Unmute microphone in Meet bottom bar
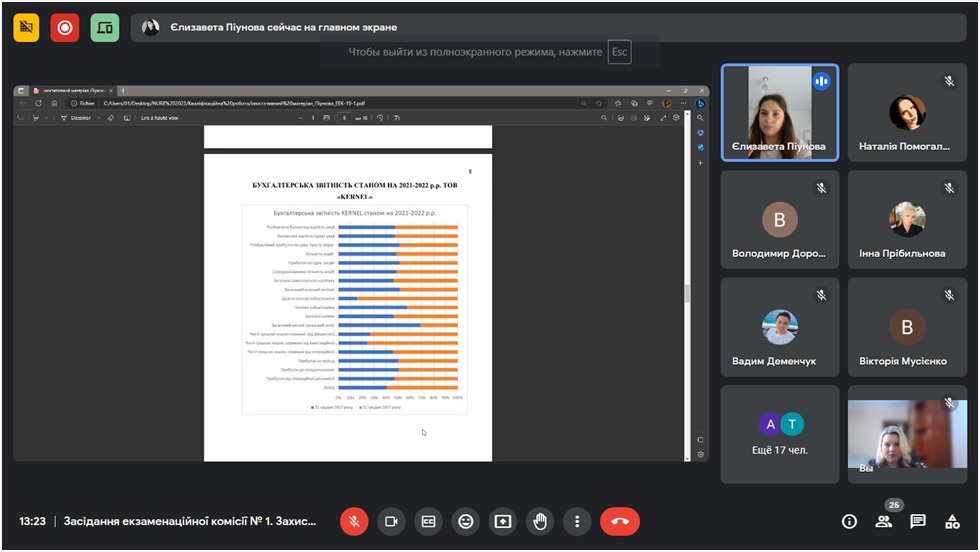Viewport: 980px width, 552px height. [x=354, y=521]
